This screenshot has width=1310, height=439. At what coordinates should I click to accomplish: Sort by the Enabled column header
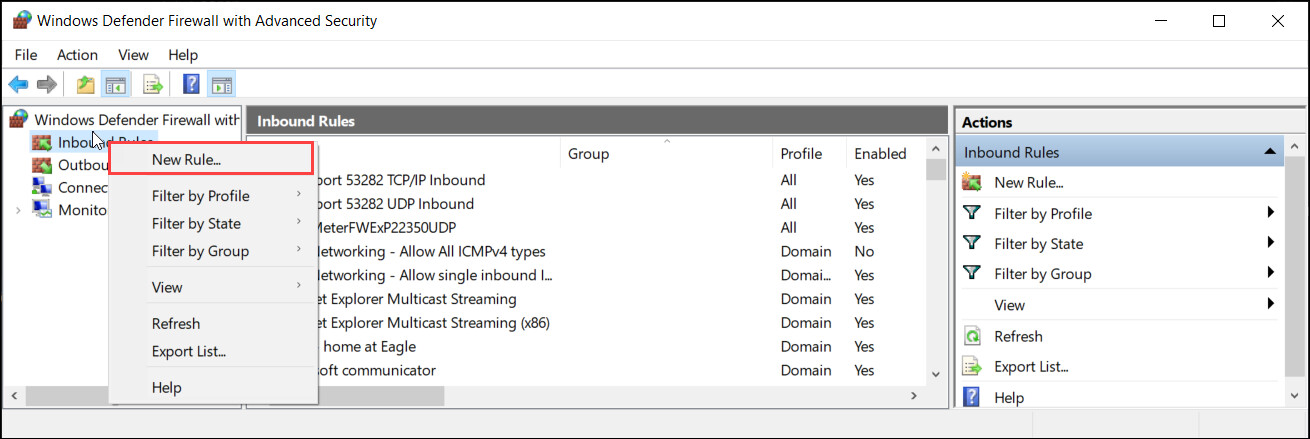pos(879,154)
